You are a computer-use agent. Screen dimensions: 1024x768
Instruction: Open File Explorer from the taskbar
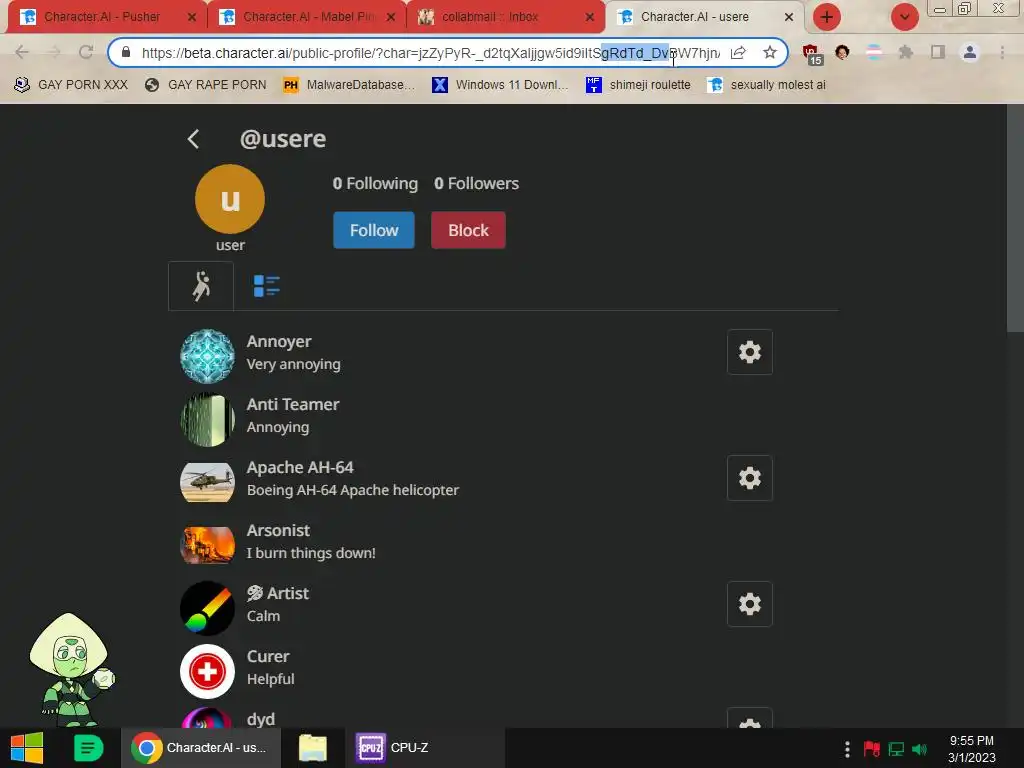313,748
